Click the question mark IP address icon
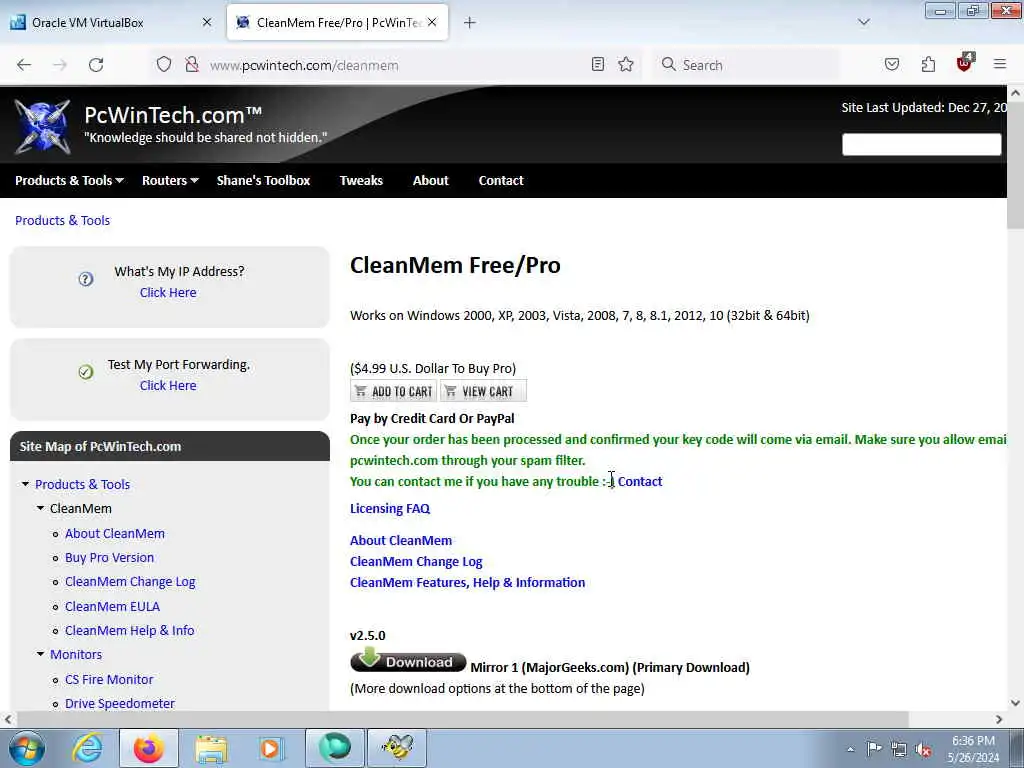 (86, 280)
